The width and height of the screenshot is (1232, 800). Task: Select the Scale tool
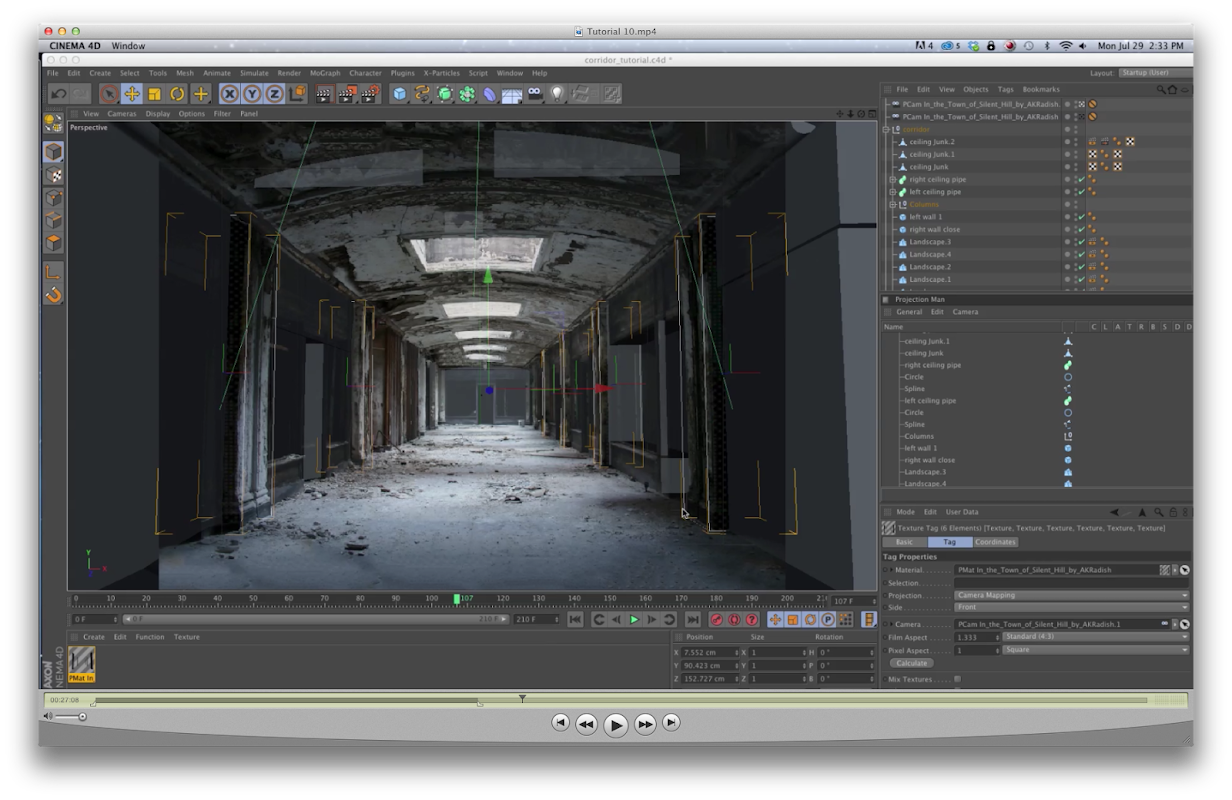pos(154,94)
